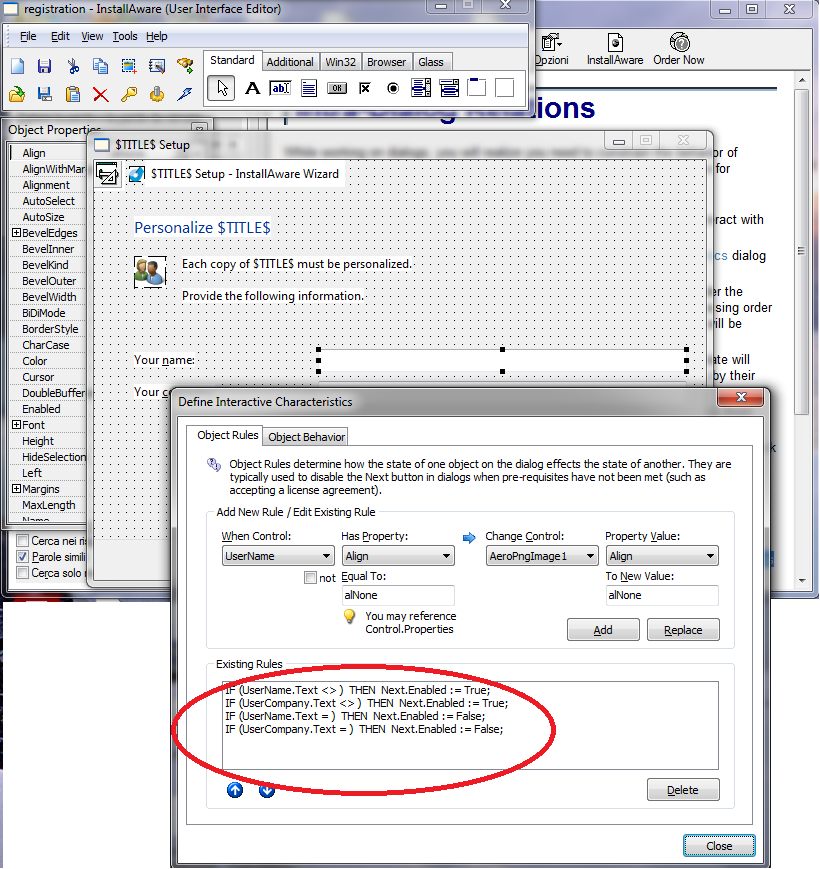This screenshot has width=820, height=869.
Task: Move the selected rule up with the up arrow
Action: [x=235, y=790]
